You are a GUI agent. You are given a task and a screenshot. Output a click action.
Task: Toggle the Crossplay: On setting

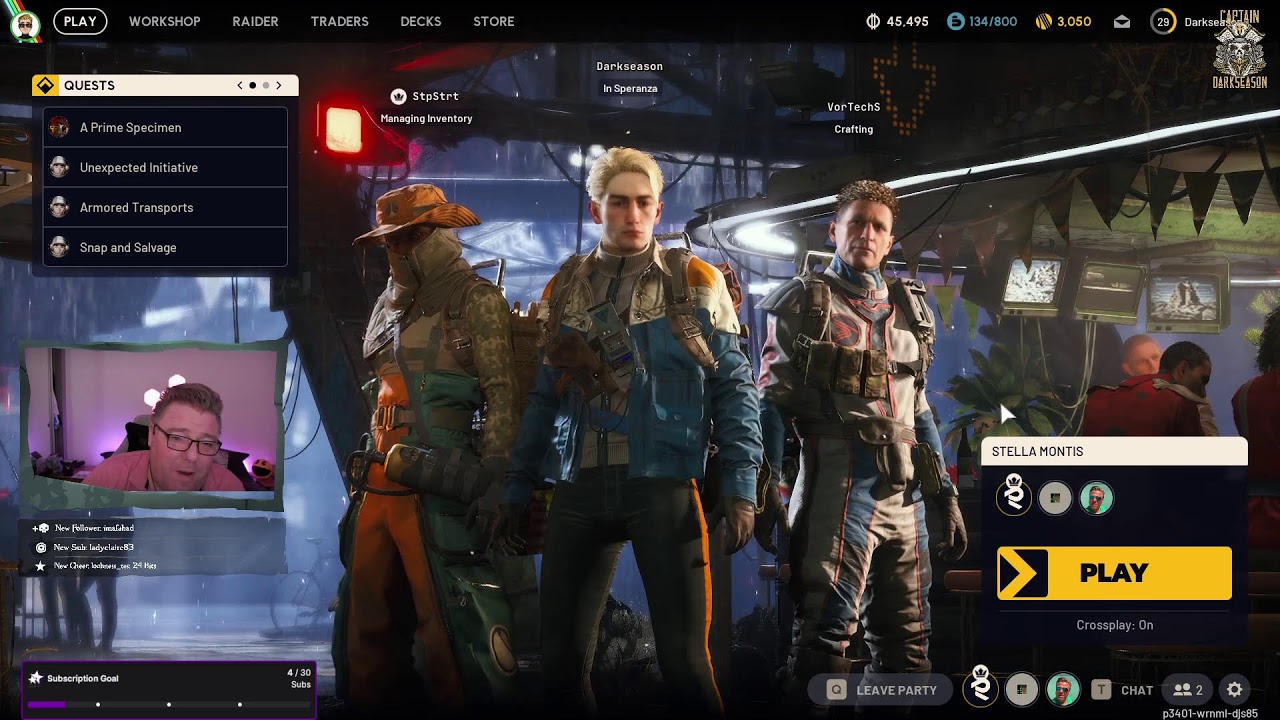[x=1115, y=625]
